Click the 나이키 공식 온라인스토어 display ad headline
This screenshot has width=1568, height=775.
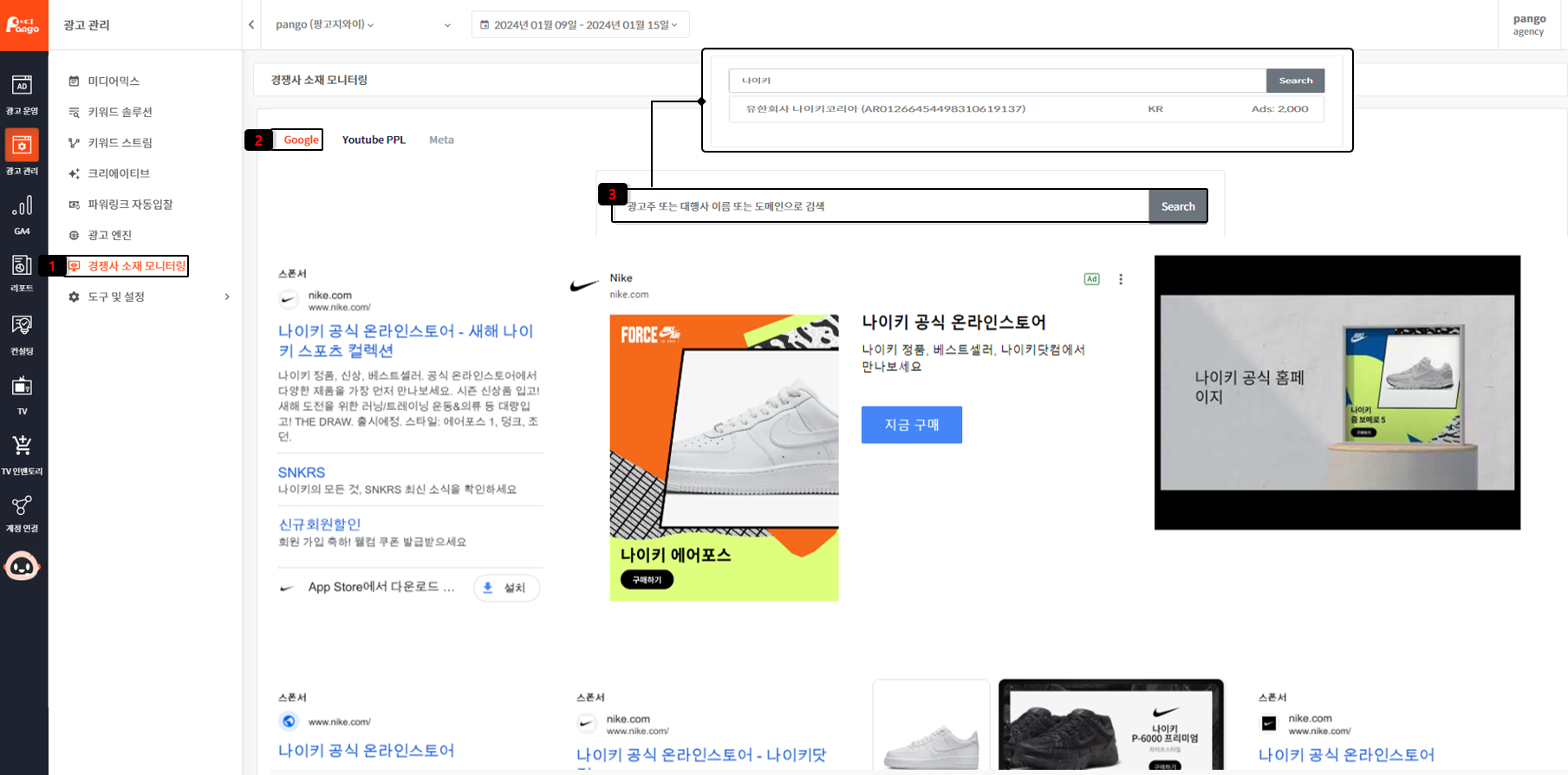953,322
